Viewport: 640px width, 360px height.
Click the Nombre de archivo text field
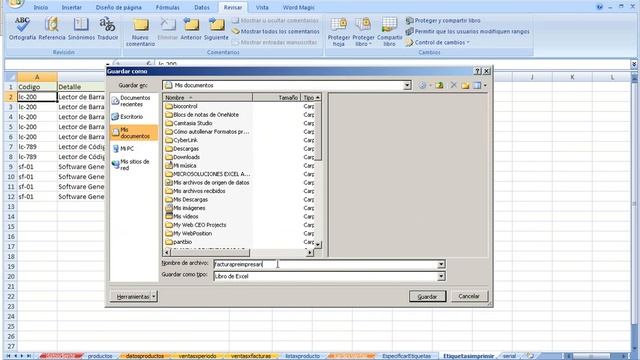325,264
